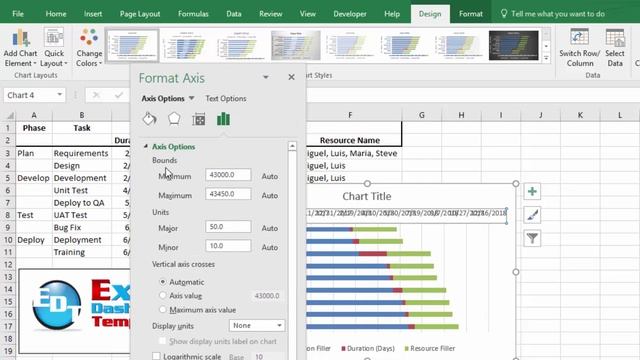Select the gray fourth chart style thumbnail
Image resolution: width=640 pixels, height=360 pixels.
(x=296, y=45)
